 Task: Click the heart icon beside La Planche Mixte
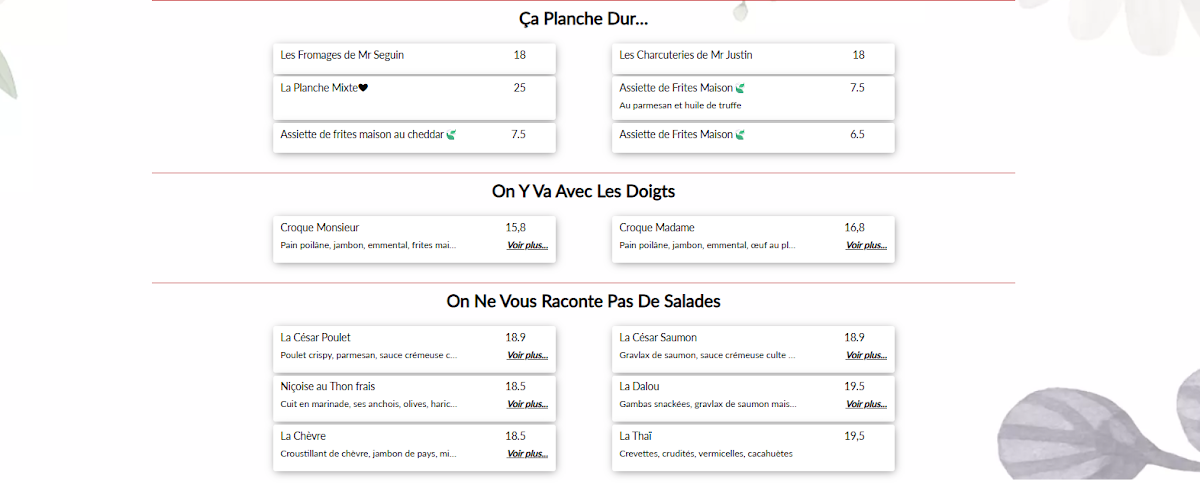(364, 88)
